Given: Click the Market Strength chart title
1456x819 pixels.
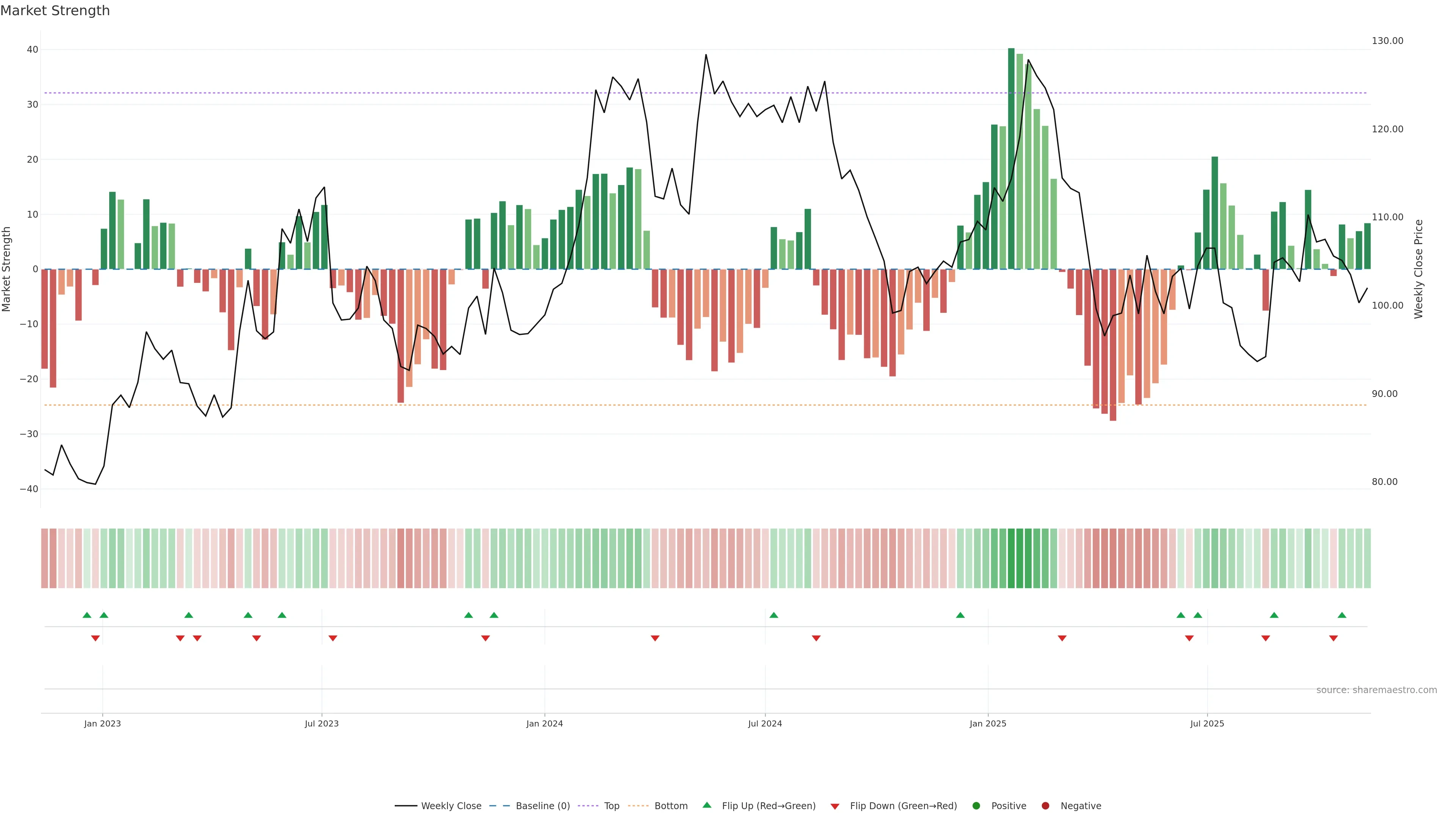Looking at the screenshot, I should pyautogui.click(x=55, y=11).
